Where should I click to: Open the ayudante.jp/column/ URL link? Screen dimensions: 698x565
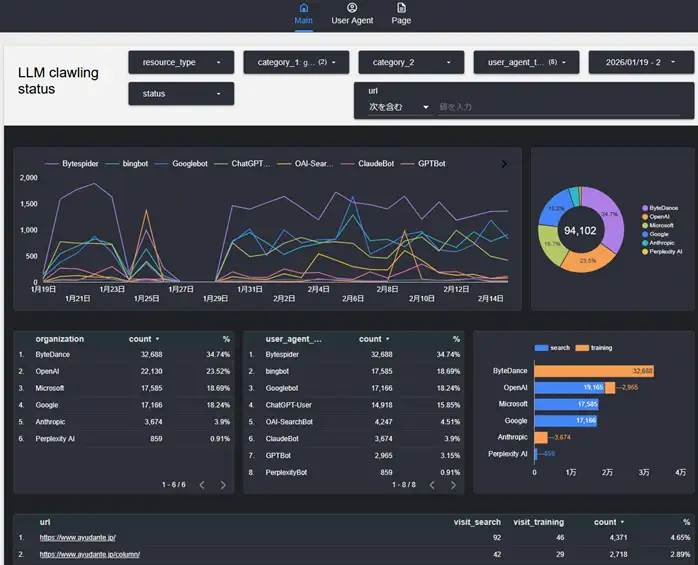90,554
